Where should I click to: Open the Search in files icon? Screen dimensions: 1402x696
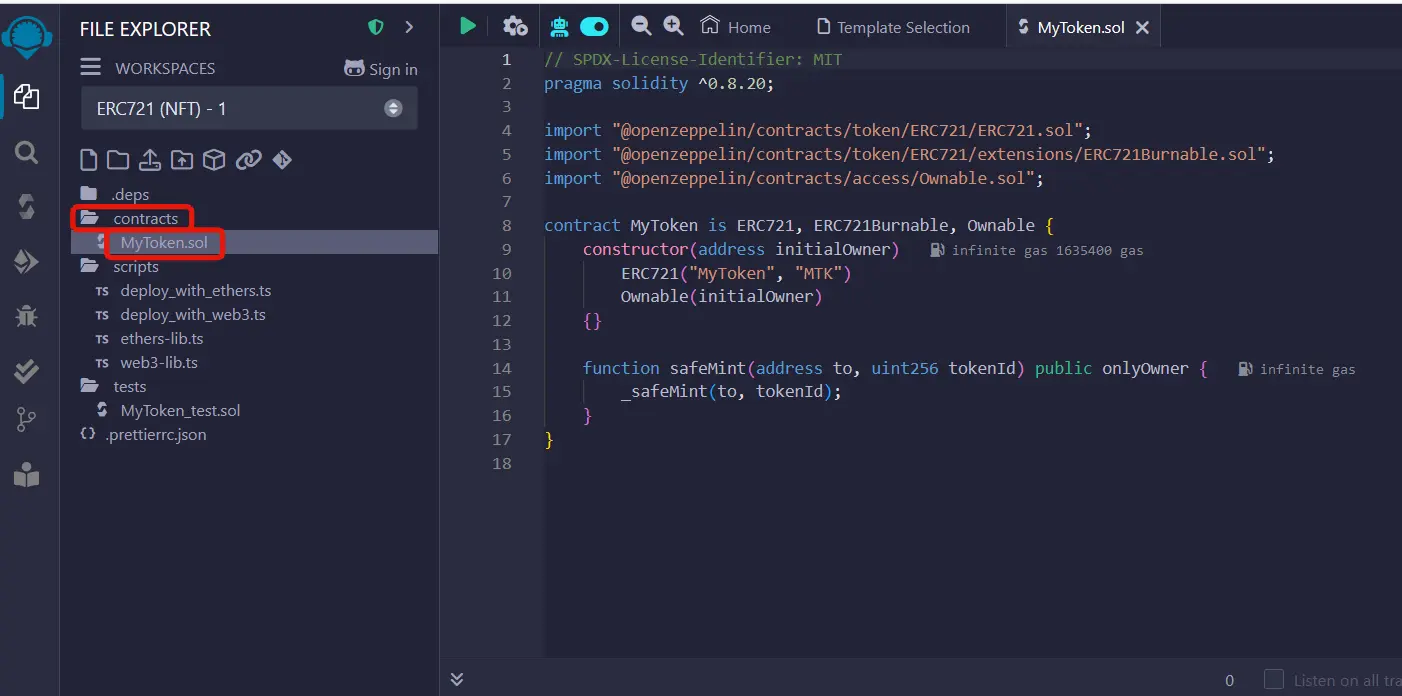click(x=27, y=152)
